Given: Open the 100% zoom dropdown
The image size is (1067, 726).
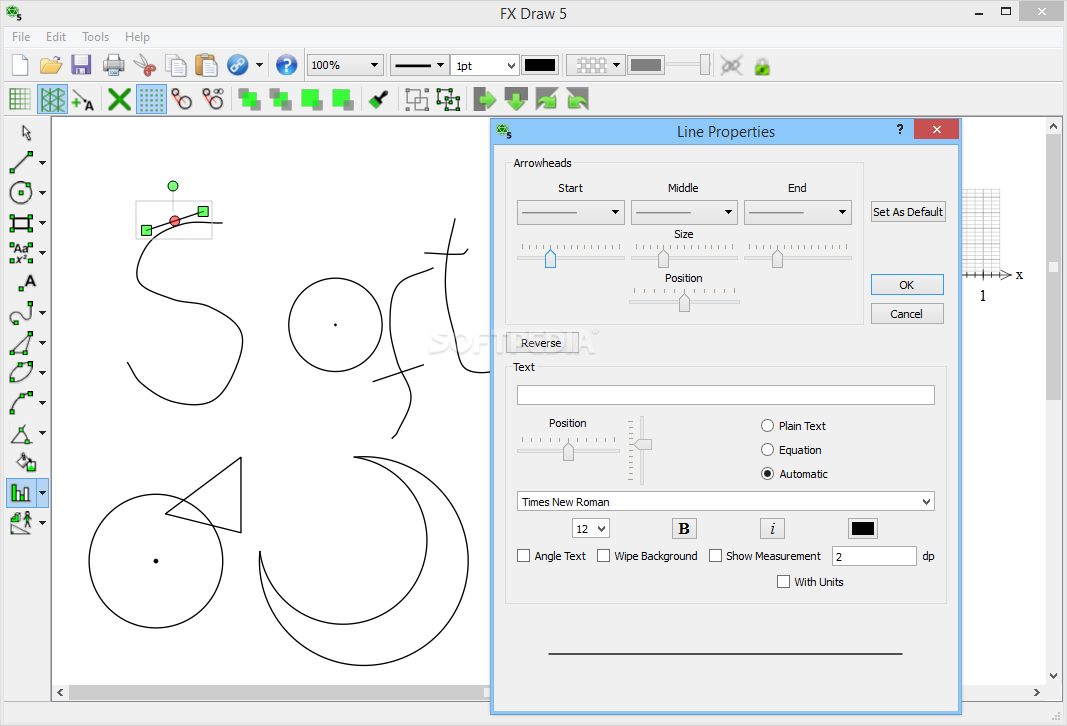Looking at the screenshot, I should tap(346, 65).
